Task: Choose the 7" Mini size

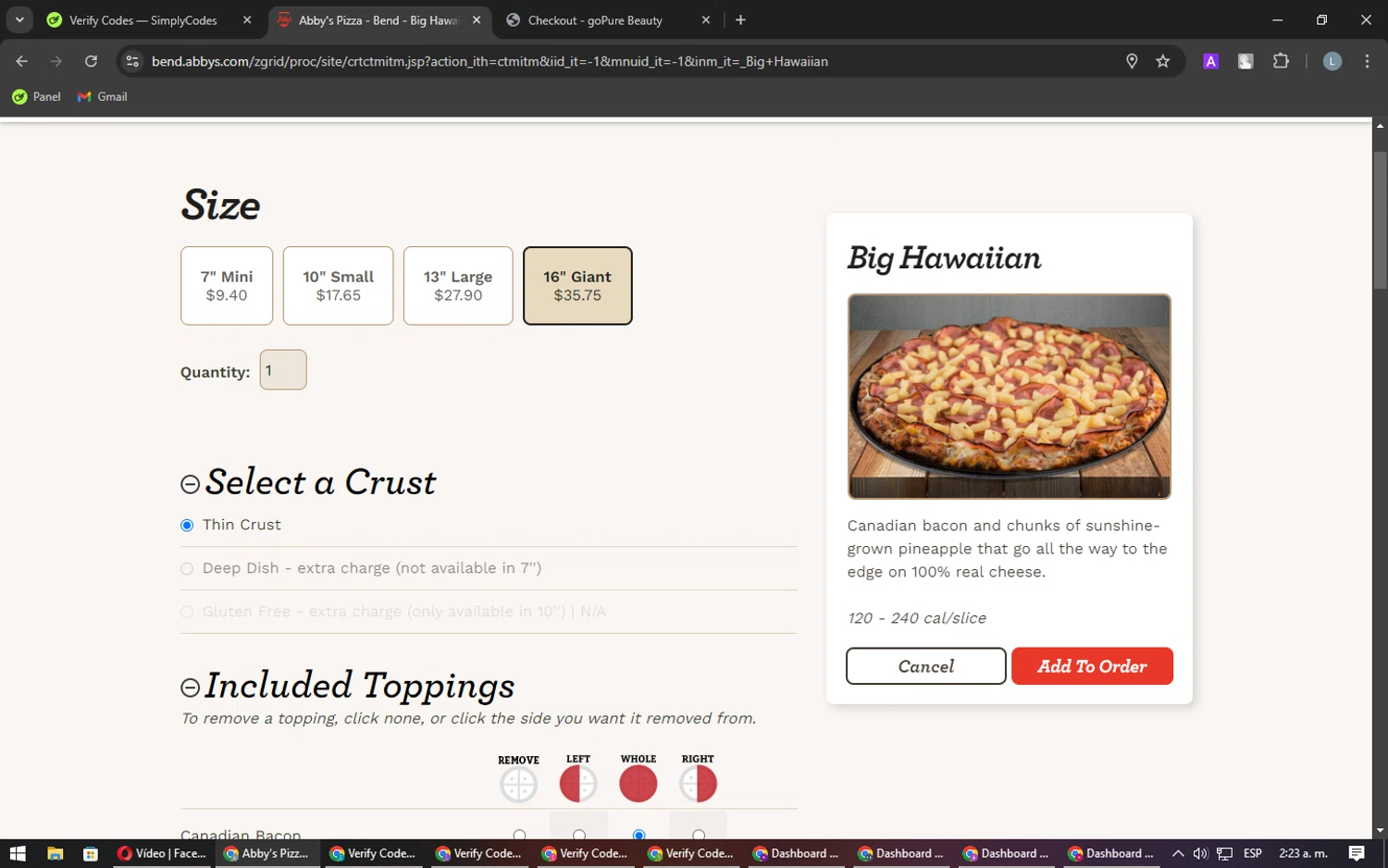Action: point(227,286)
